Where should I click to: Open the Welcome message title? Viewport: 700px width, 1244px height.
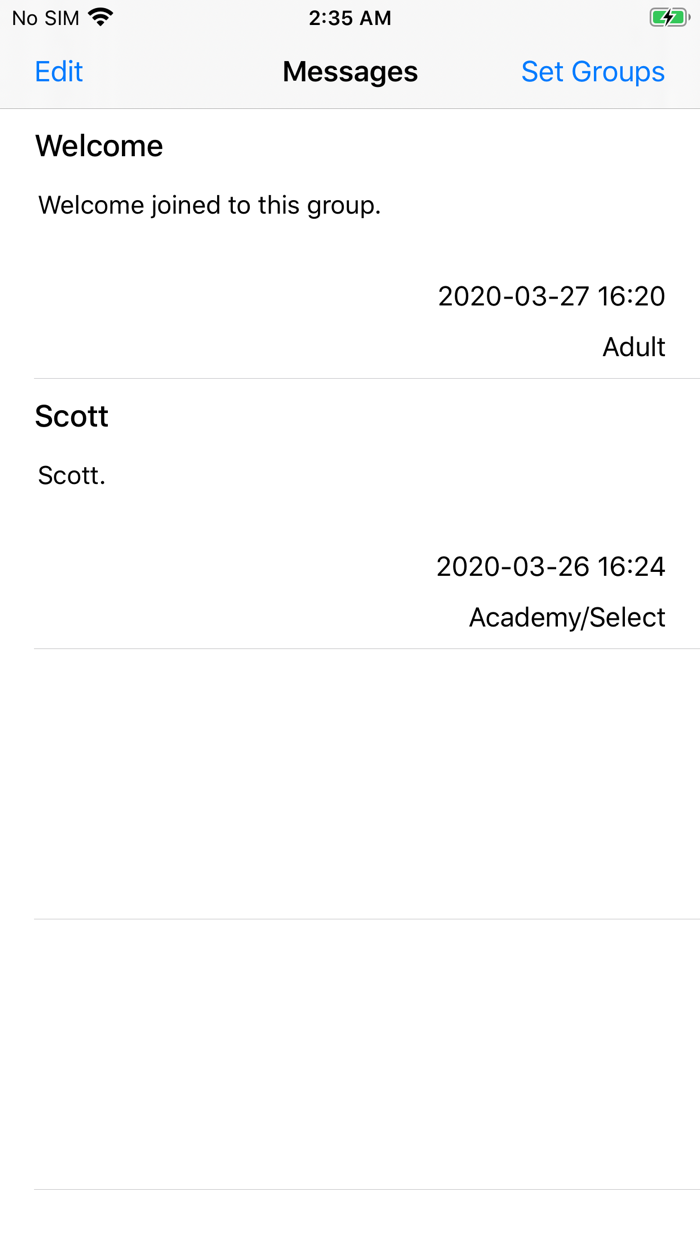(x=99, y=146)
